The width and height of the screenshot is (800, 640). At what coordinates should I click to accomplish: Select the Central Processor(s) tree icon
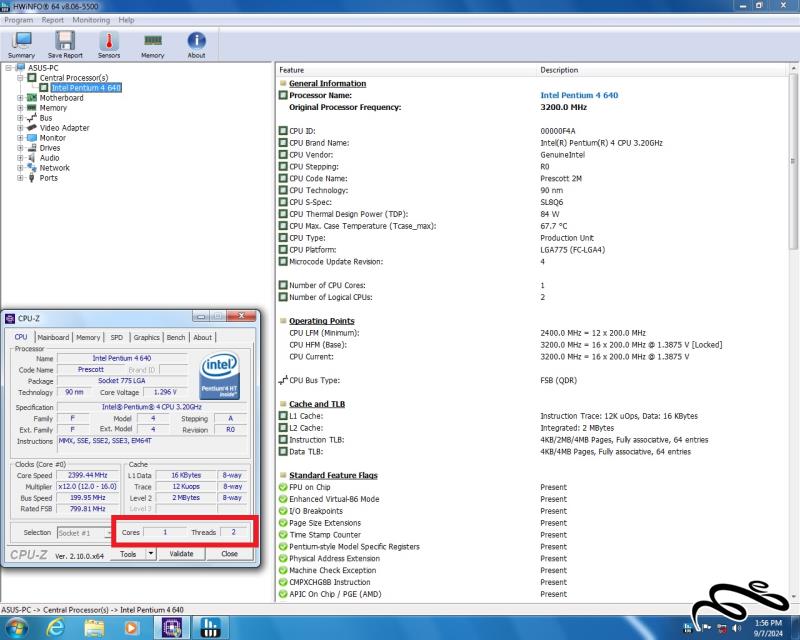[x=32, y=78]
